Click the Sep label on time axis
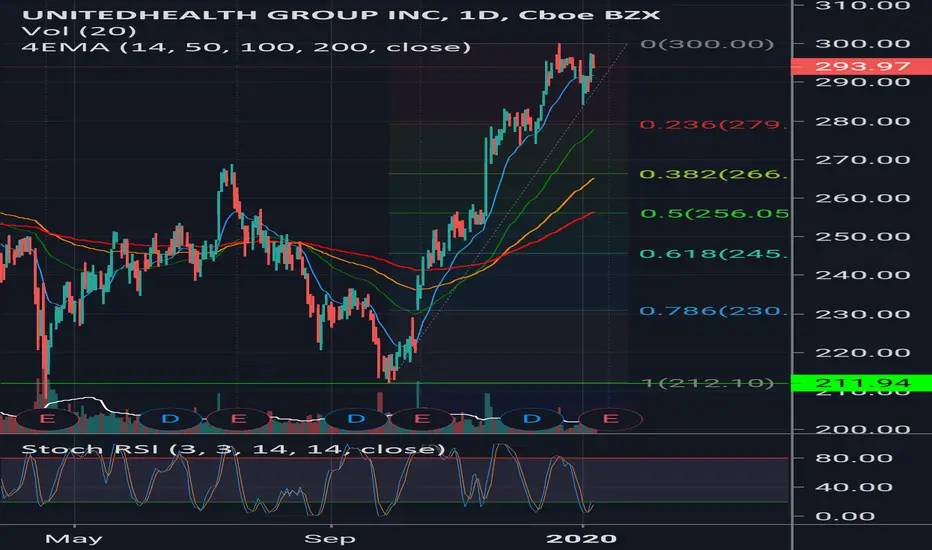This screenshot has height=550, width=932. point(330,539)
